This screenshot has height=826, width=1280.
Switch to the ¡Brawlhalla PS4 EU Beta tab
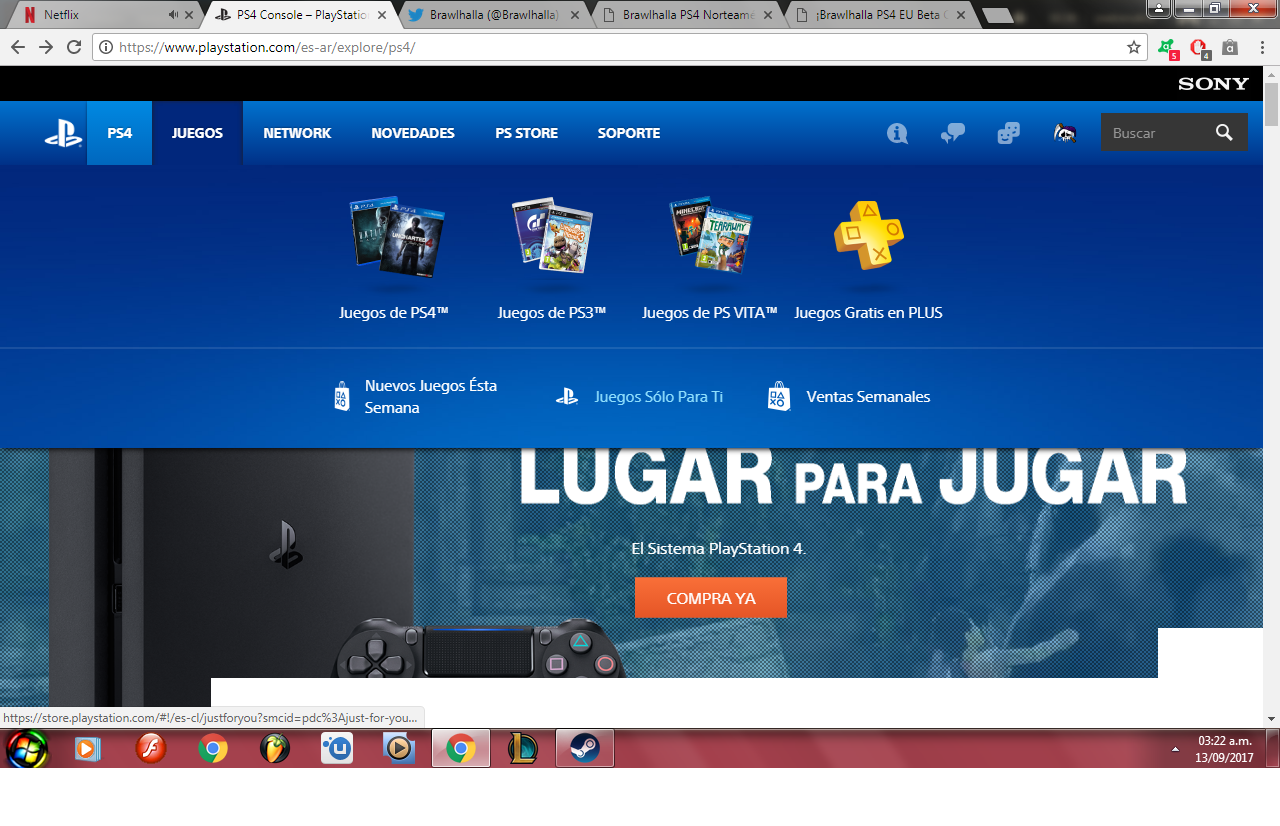tap(878, 15)
